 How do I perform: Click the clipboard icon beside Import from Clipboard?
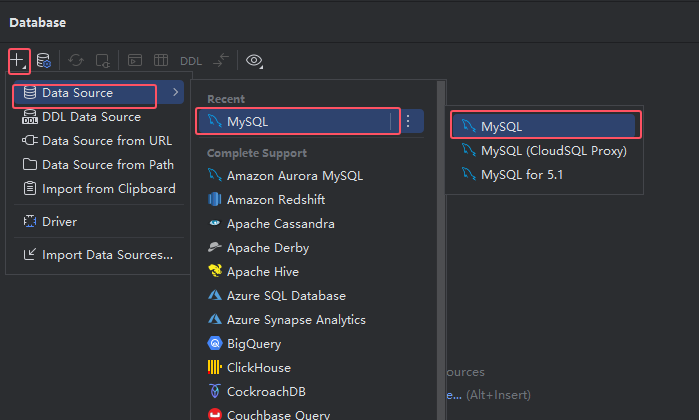[x=30, y=189]
